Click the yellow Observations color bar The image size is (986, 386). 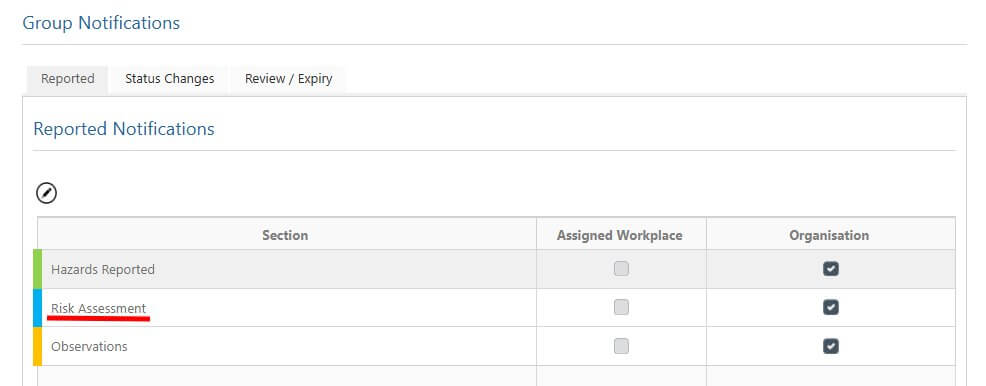click(38, 346)
